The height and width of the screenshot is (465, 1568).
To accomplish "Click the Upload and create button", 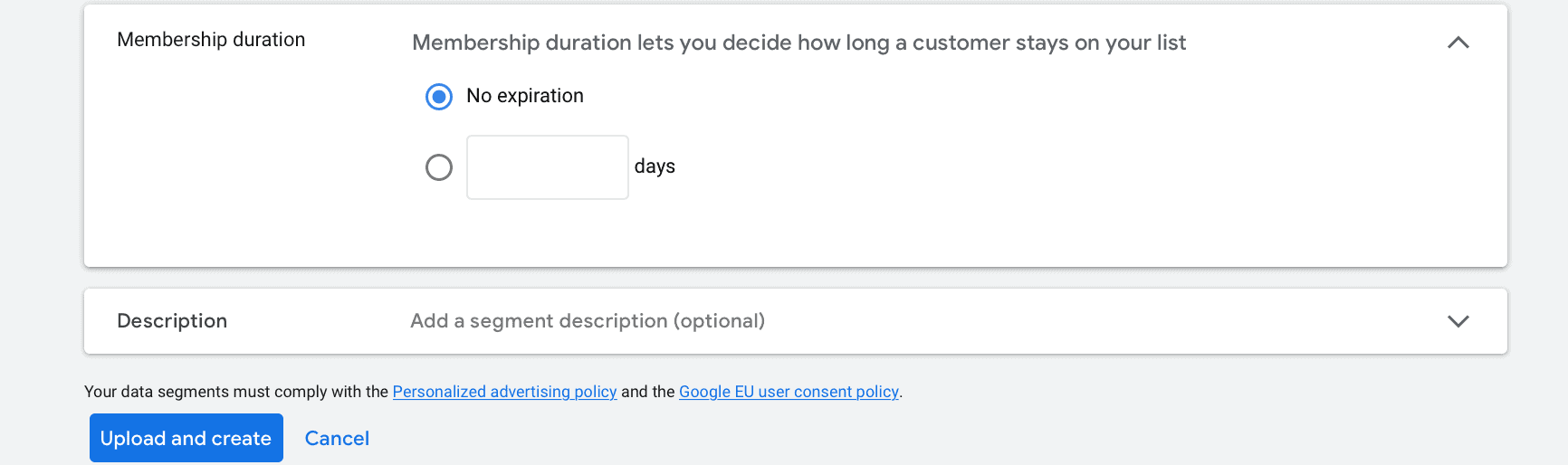I will pyautogui.click(x=186, y=438).
